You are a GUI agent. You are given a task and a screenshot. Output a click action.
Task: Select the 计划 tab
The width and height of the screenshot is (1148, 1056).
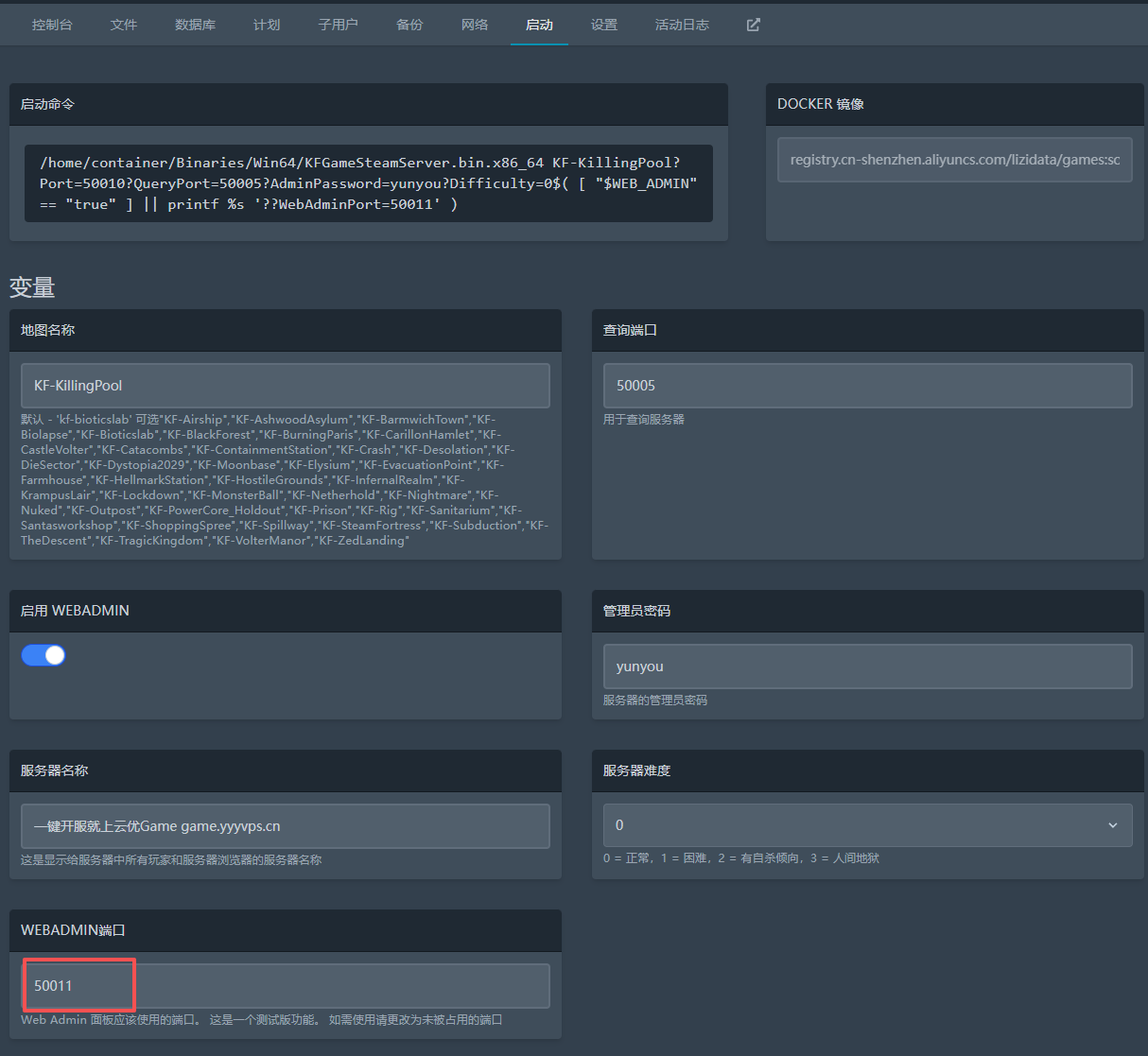267,25
